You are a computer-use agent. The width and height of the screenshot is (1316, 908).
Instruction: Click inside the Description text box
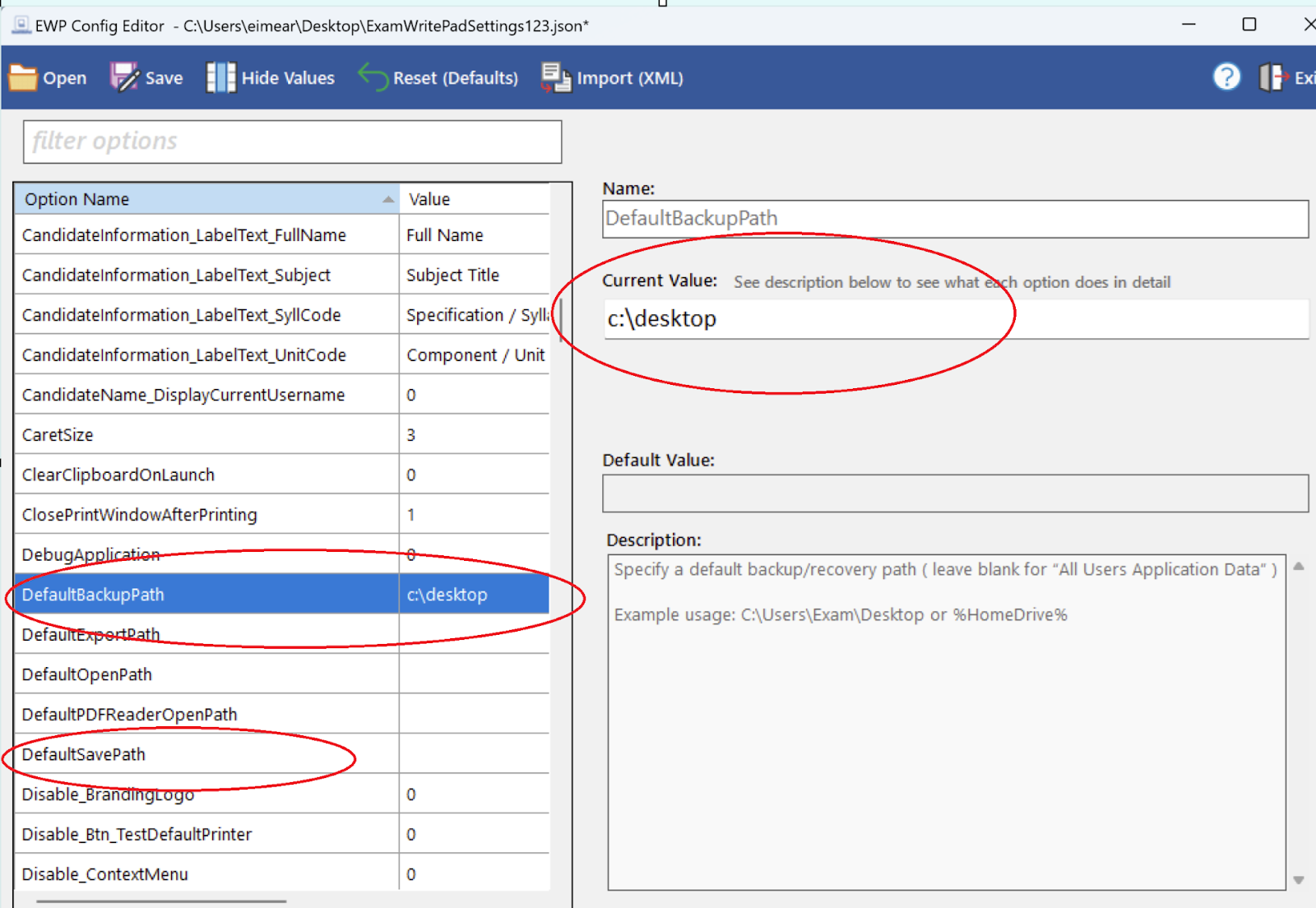947,722
